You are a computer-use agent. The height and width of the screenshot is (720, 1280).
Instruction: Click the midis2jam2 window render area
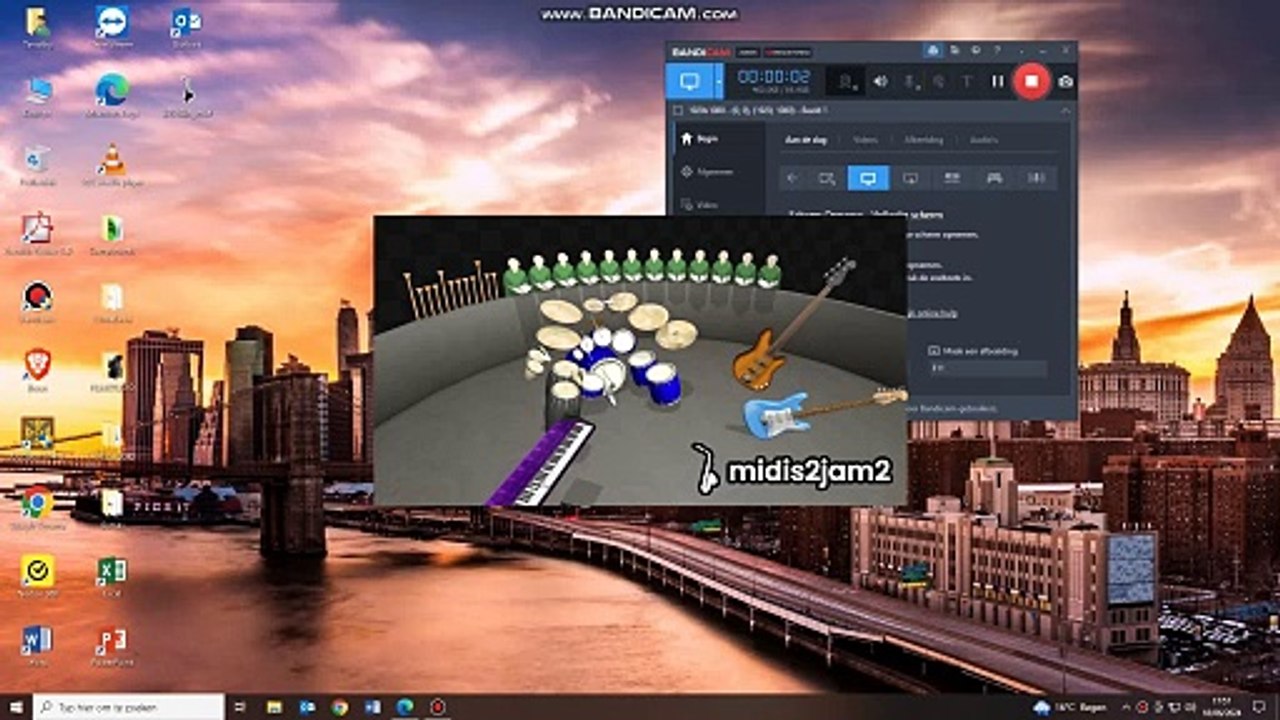pos(640,361)
